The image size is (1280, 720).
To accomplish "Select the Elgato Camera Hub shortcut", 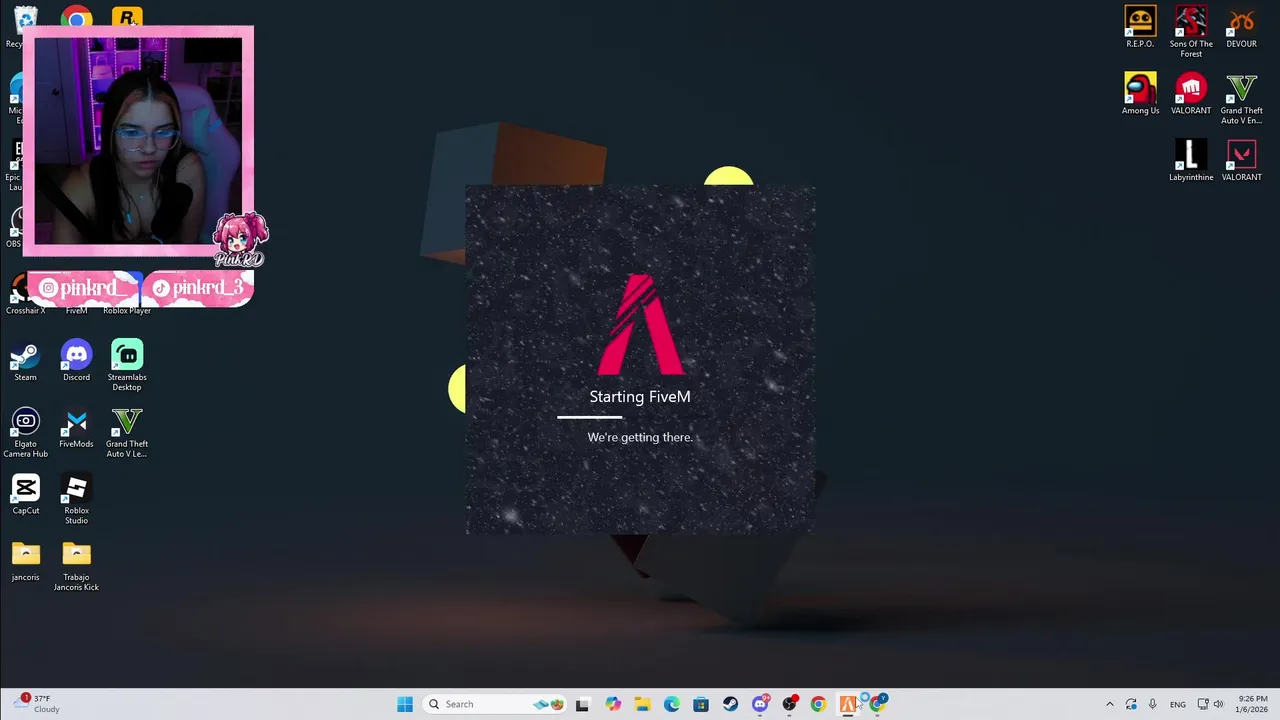I will [25, 433].
